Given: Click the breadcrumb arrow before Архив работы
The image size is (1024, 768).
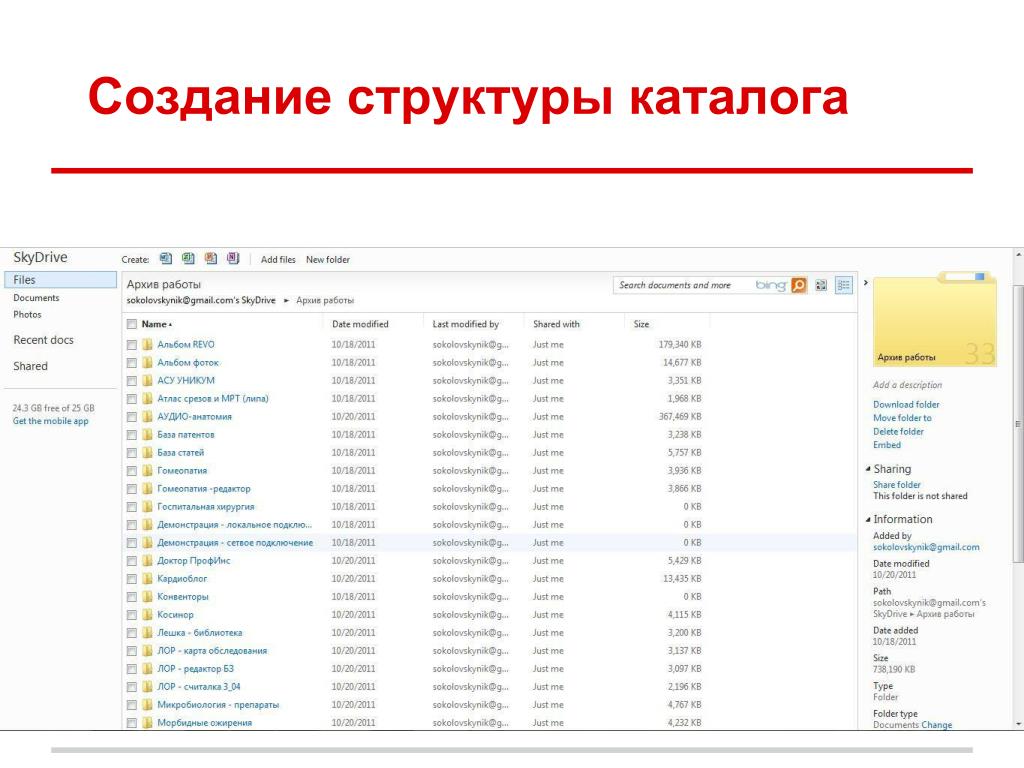Looking at the screenshot, I should pos(286,300).
